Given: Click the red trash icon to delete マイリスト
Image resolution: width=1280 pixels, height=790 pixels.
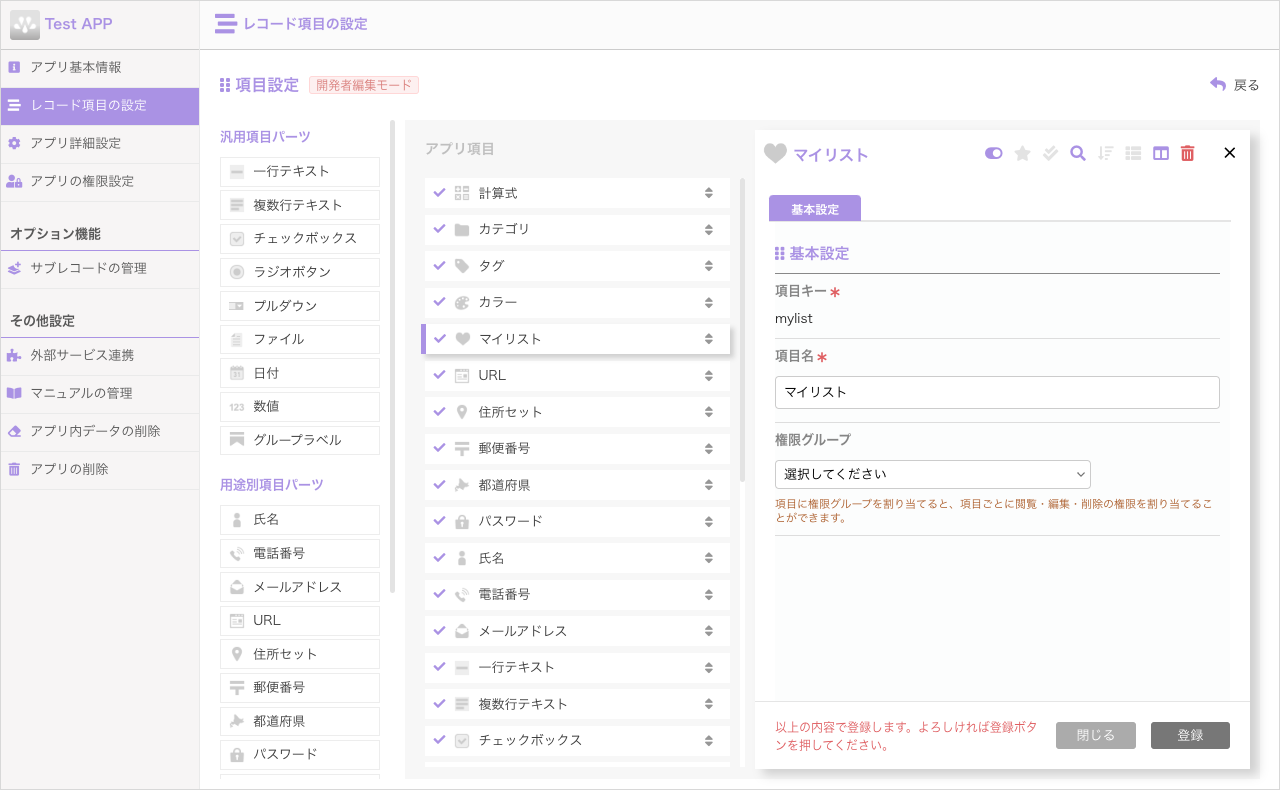Looking at the screenshot, I should coord(1188,153).
